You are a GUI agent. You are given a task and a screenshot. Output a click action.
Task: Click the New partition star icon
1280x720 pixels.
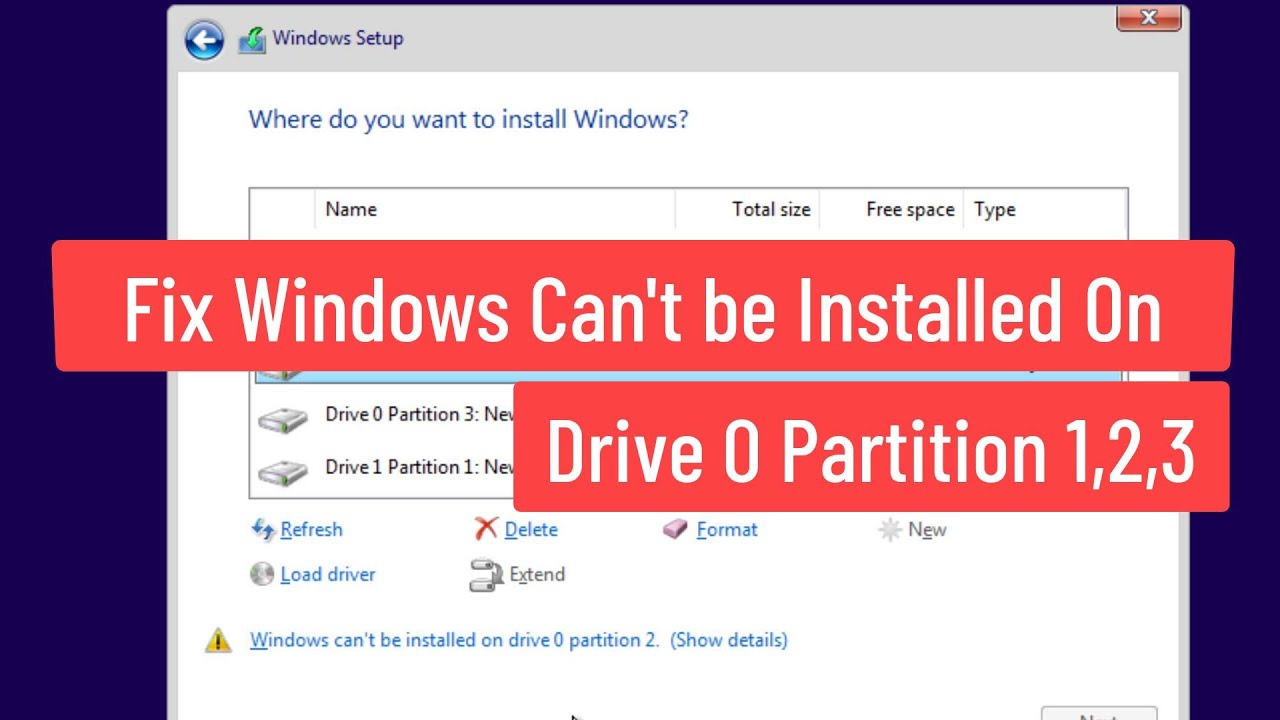(889, 530)
